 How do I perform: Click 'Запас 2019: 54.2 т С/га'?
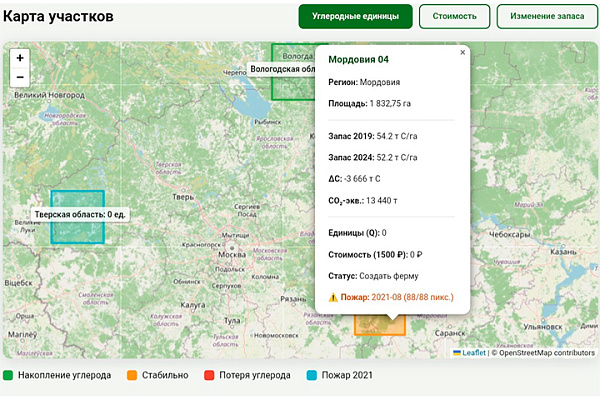point(373,136)
